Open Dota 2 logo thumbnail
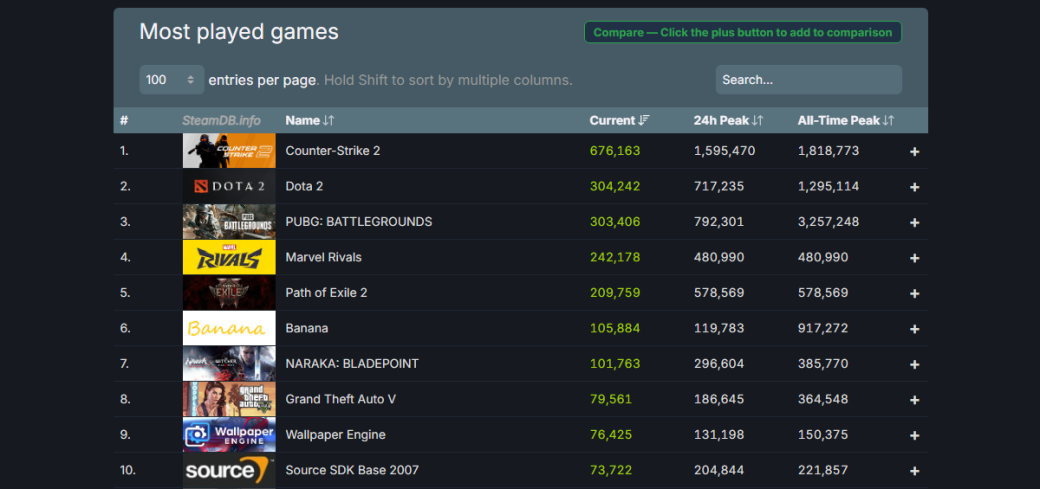 229,186
